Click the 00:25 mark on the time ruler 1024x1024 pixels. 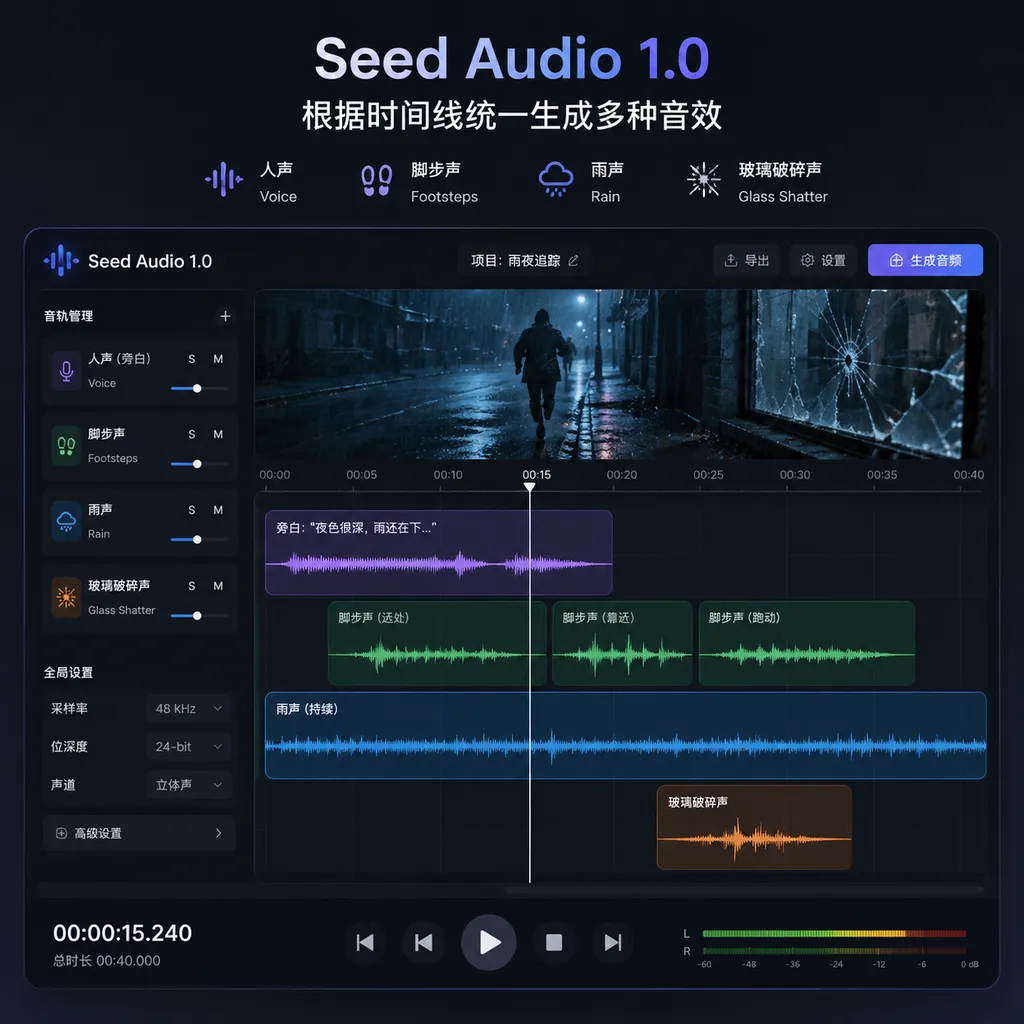[708, 475]
